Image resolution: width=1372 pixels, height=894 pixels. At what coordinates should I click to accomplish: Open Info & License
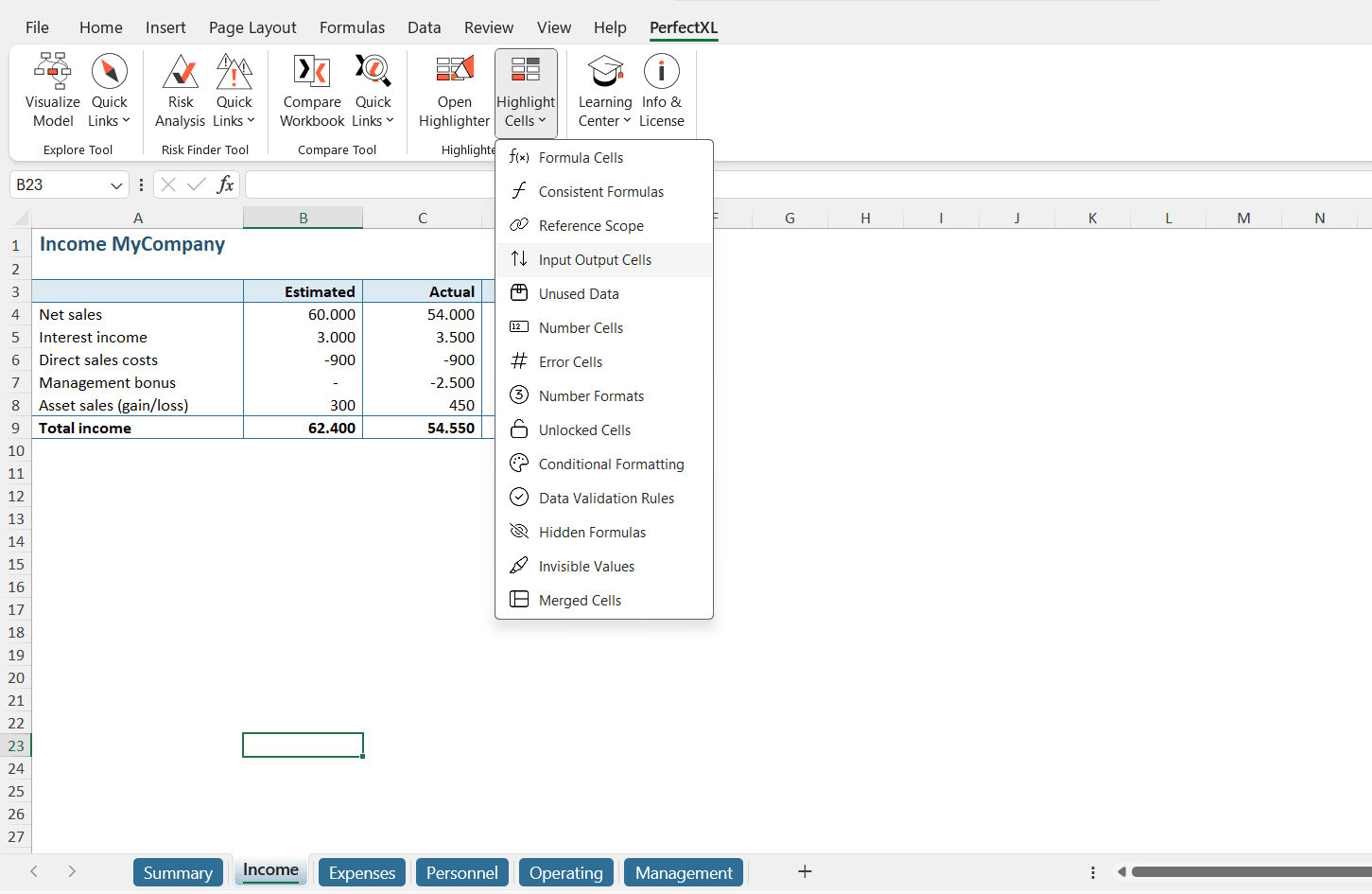[x=661, y=91]
